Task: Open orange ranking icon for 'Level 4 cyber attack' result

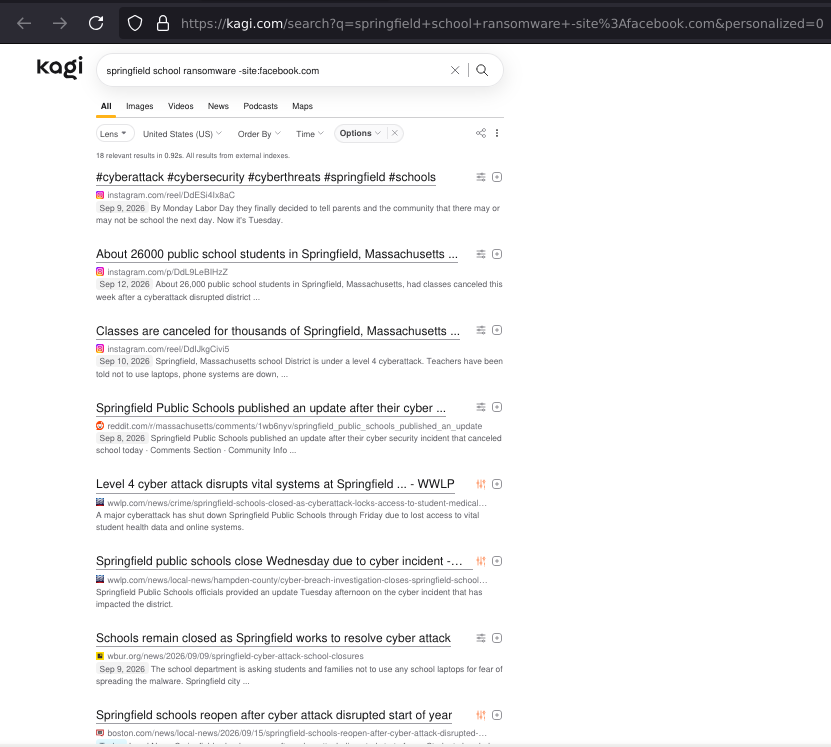Action: tap(481, 484)
